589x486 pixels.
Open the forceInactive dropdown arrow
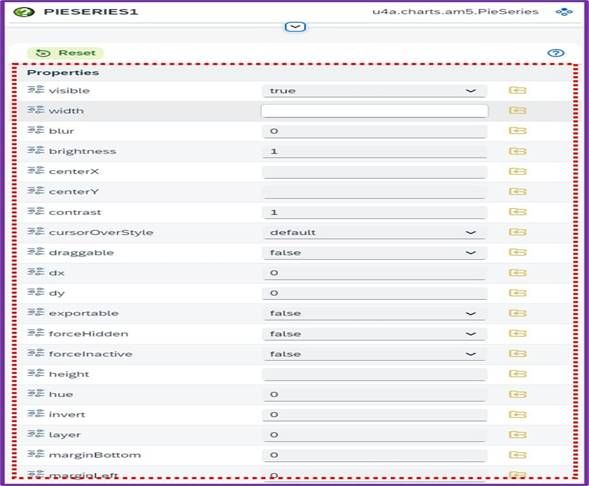[471, 354]
